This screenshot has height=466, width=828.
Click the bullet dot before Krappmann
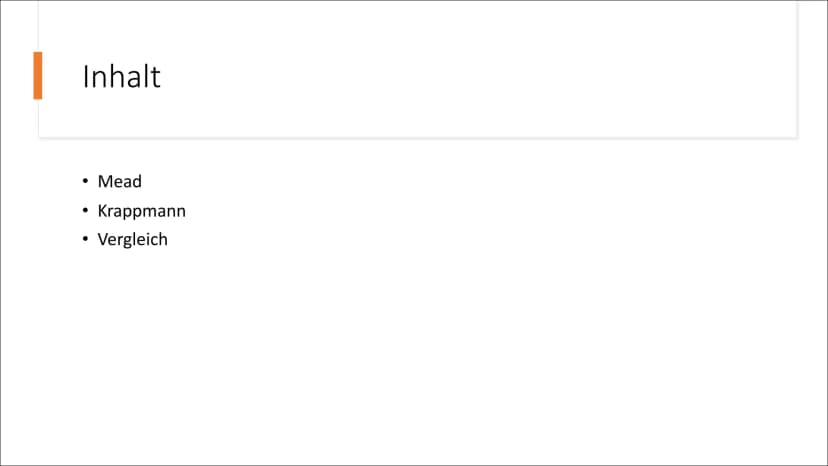tap(85, 210)
